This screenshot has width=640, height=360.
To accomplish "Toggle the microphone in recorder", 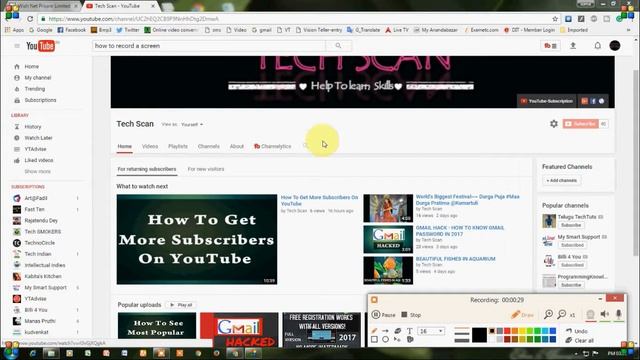I will 619,314.
